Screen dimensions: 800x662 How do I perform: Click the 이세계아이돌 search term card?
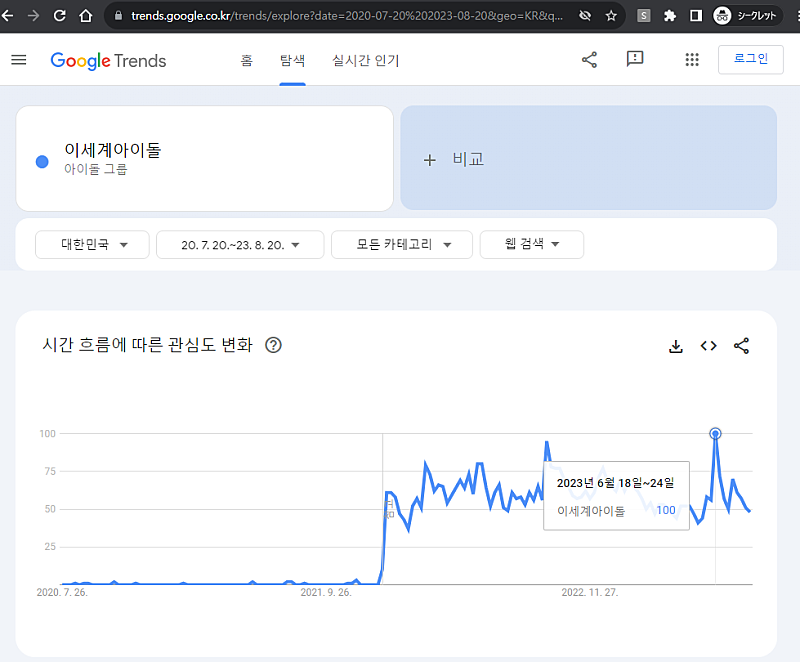[205, 159]
